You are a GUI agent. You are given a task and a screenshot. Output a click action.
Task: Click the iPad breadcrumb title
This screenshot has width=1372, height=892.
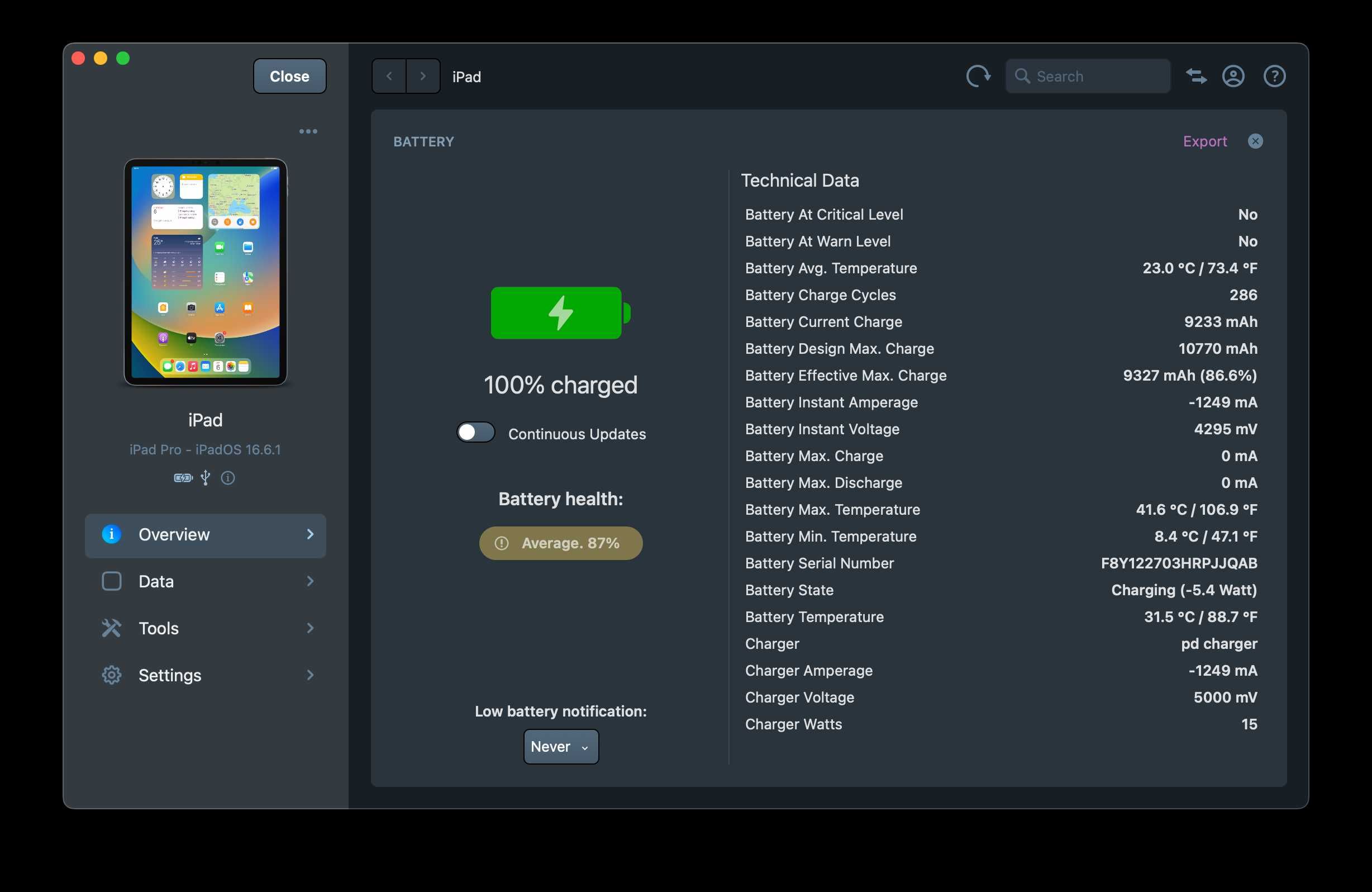466,77
